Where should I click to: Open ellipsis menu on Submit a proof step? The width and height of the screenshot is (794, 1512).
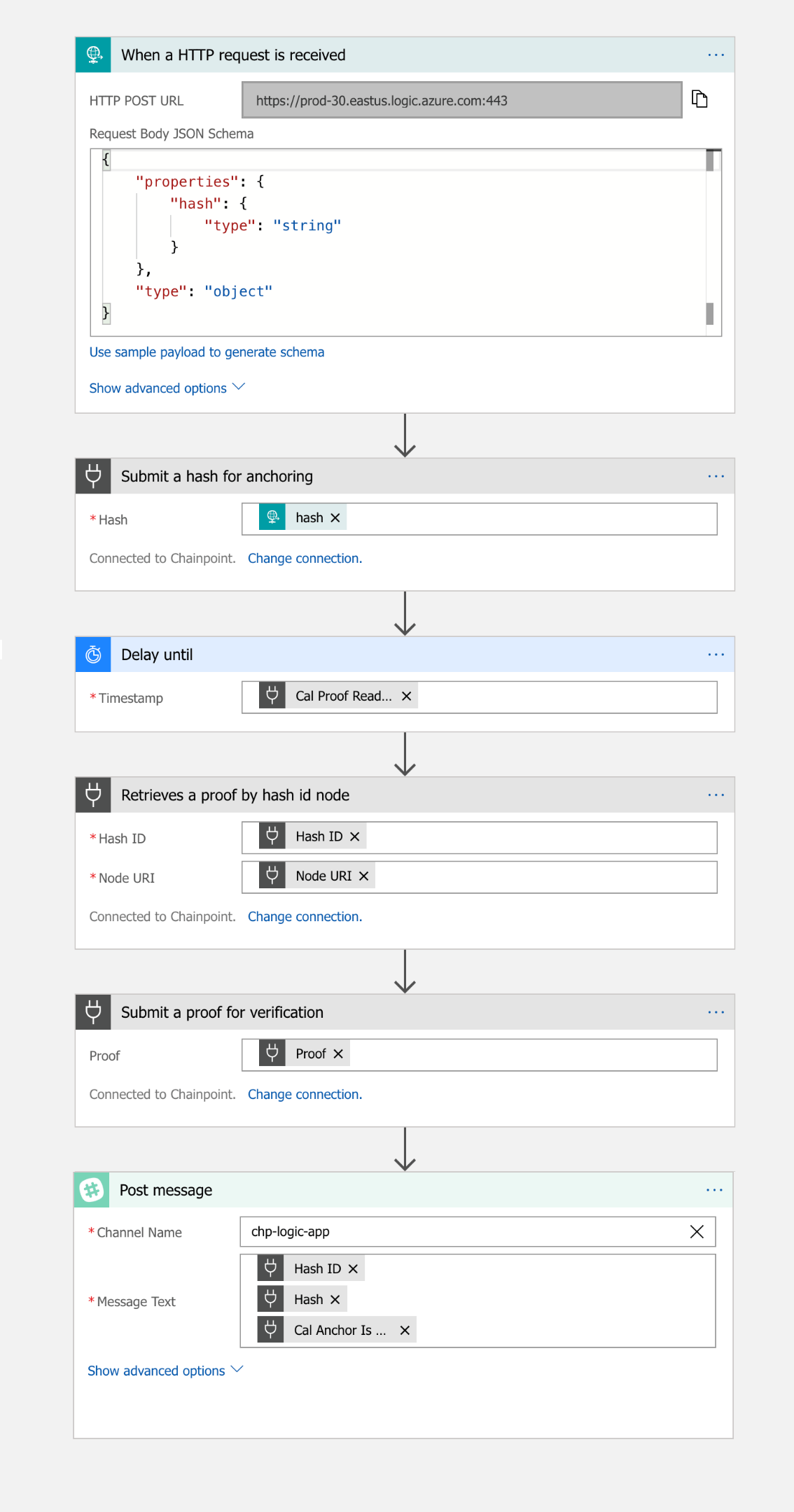pyautogui.click(x=716, y=1012)
